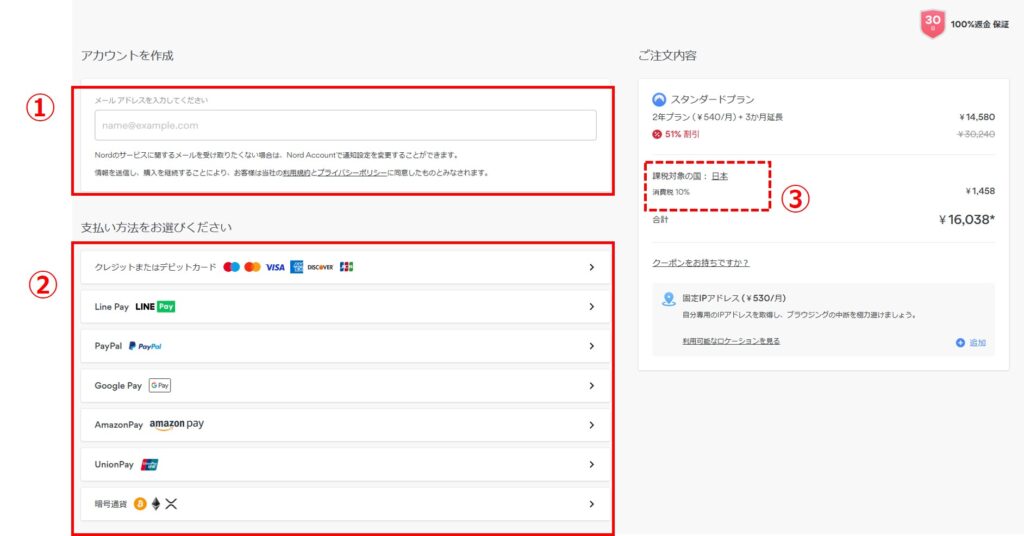
Task: Click the 30-day money-back guarantee badge
Action: pos(932,24)
